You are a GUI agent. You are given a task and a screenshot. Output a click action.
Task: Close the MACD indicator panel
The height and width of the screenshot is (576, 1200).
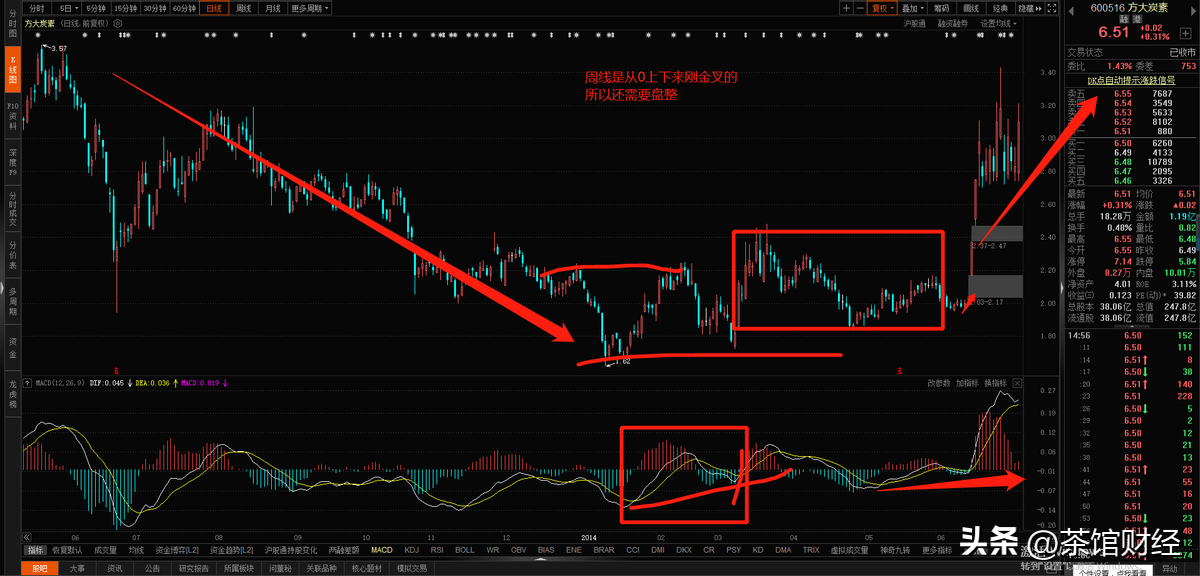point(1018,383)
